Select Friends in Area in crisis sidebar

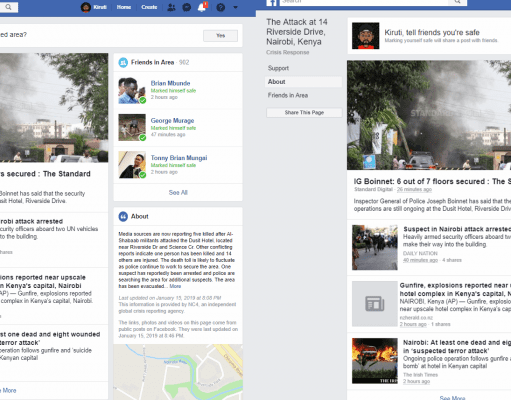[288, 95]
